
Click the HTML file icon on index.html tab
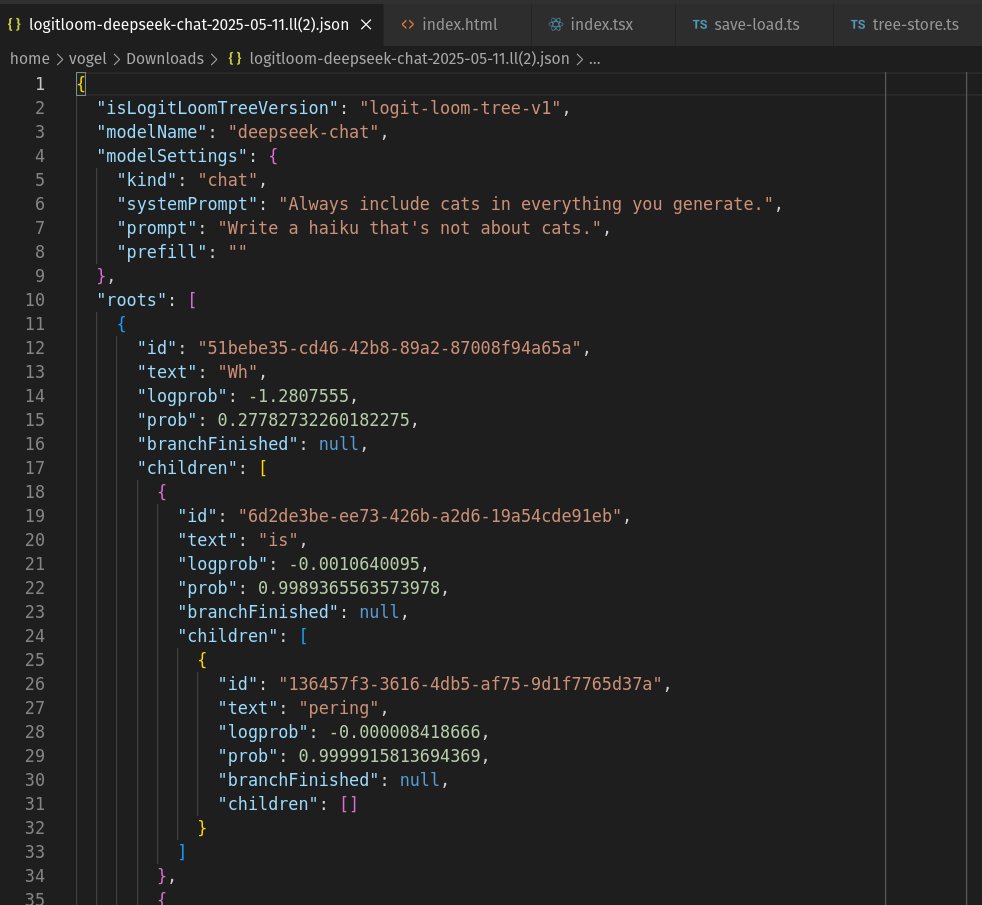408,24
